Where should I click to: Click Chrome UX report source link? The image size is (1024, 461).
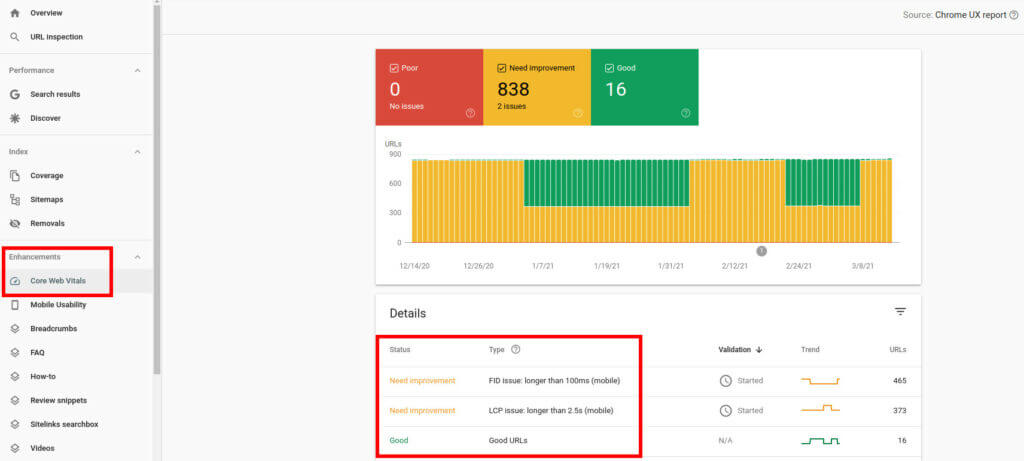click(x=970, y=15)
